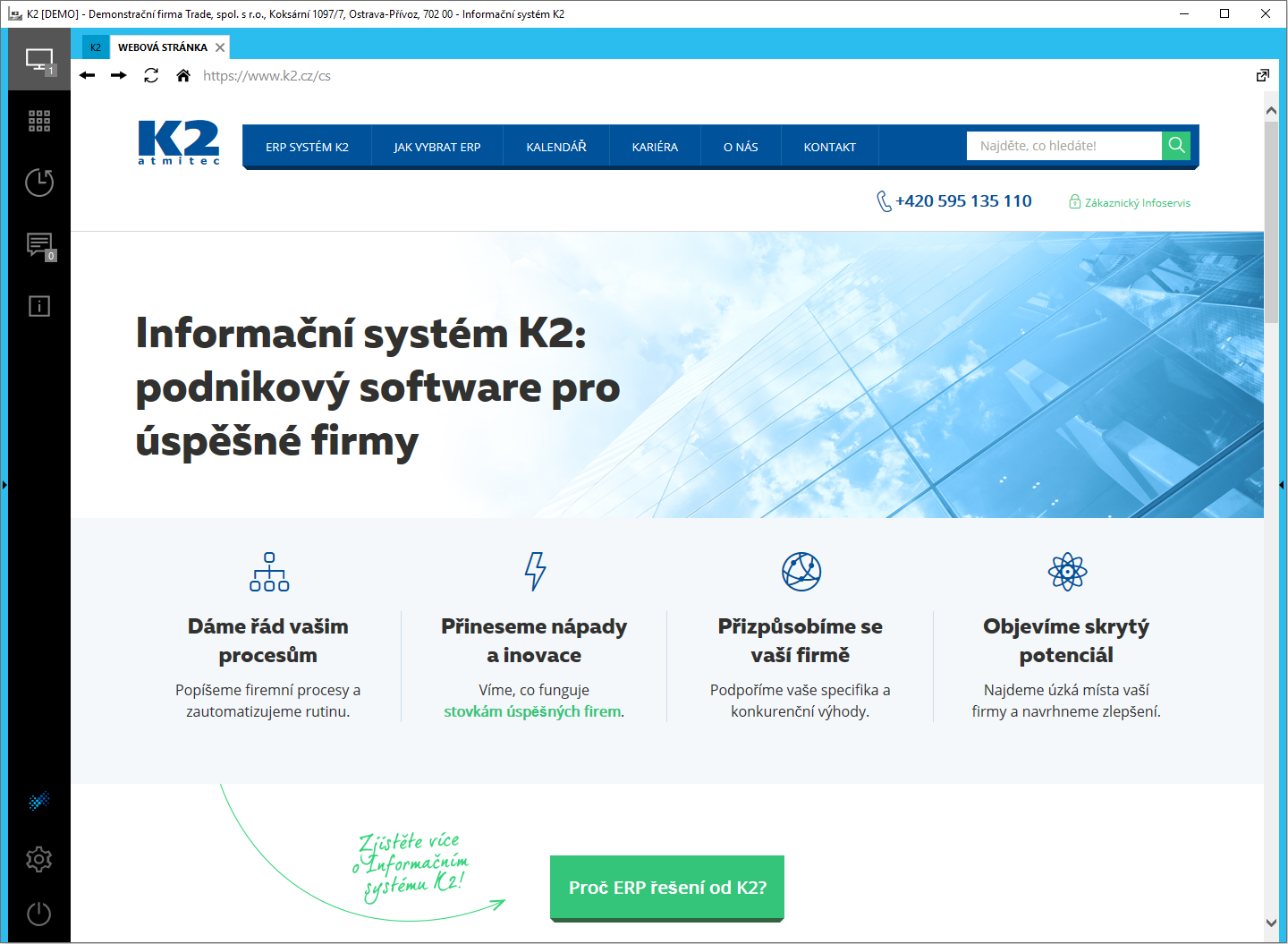Call the +420 595 135 110 link

pos(963,201)
